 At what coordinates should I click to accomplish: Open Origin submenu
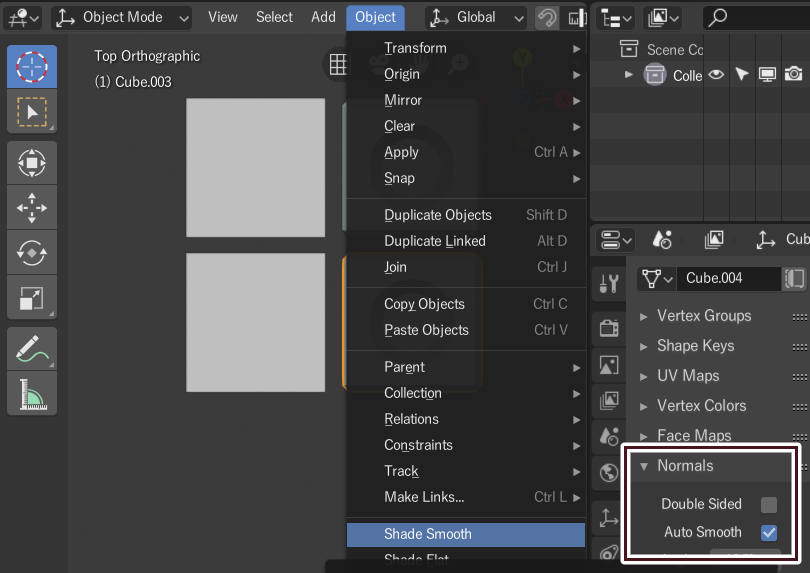point(465,74)
